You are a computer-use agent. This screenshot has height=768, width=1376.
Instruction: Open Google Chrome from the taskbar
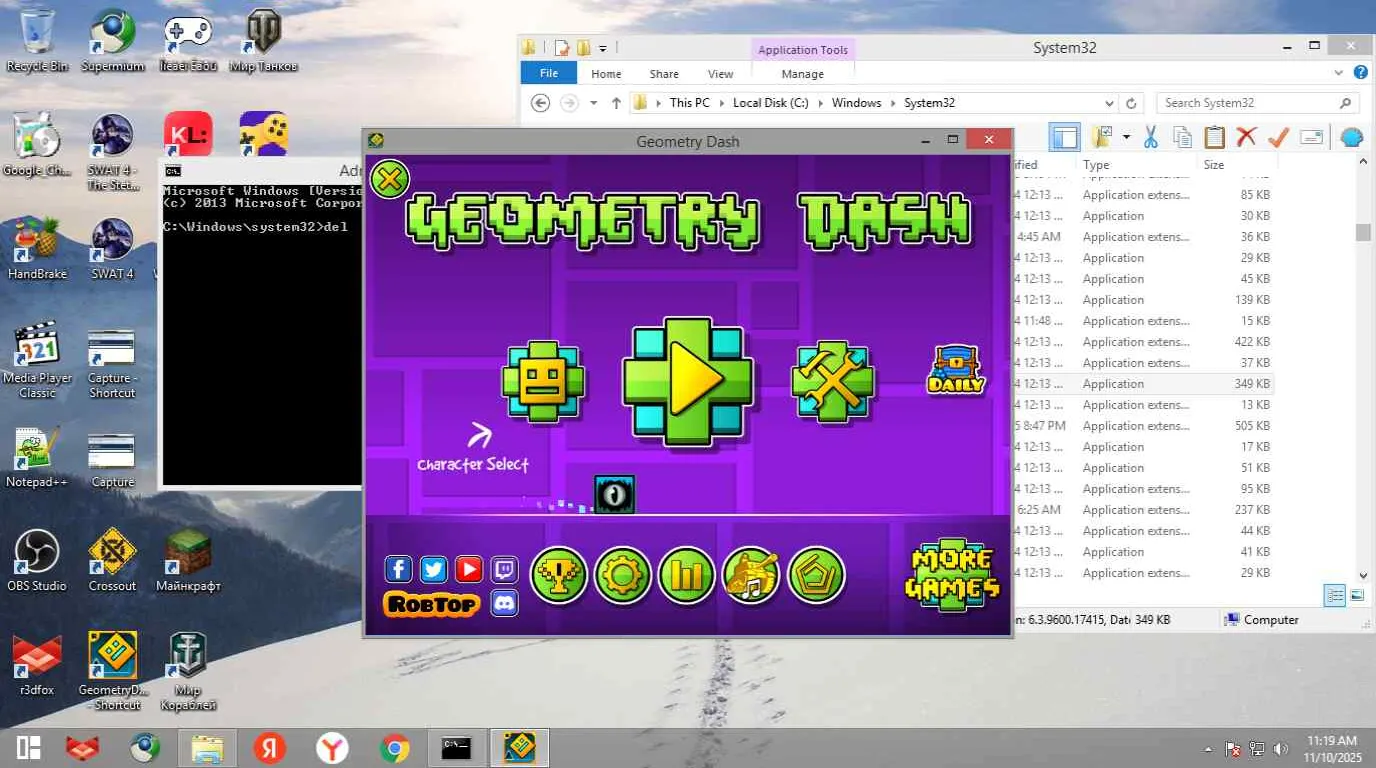coord(395,748)
